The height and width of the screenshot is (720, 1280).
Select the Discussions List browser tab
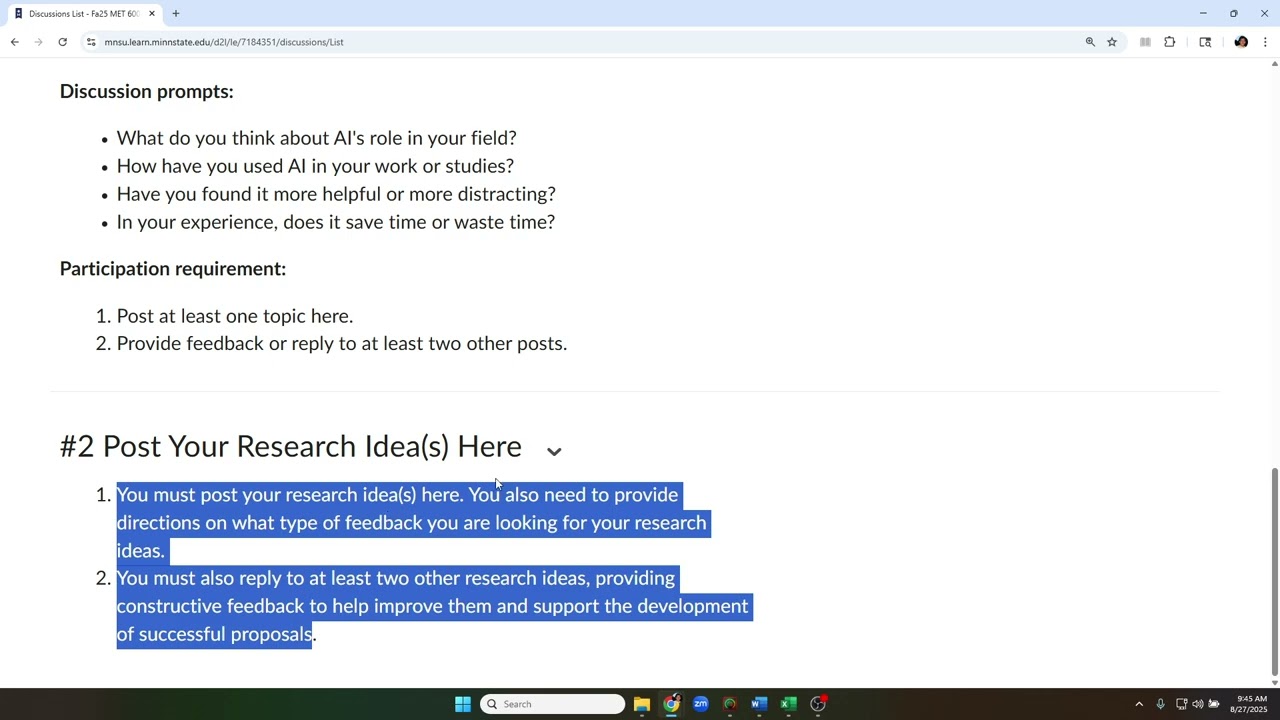click(83, 14)
